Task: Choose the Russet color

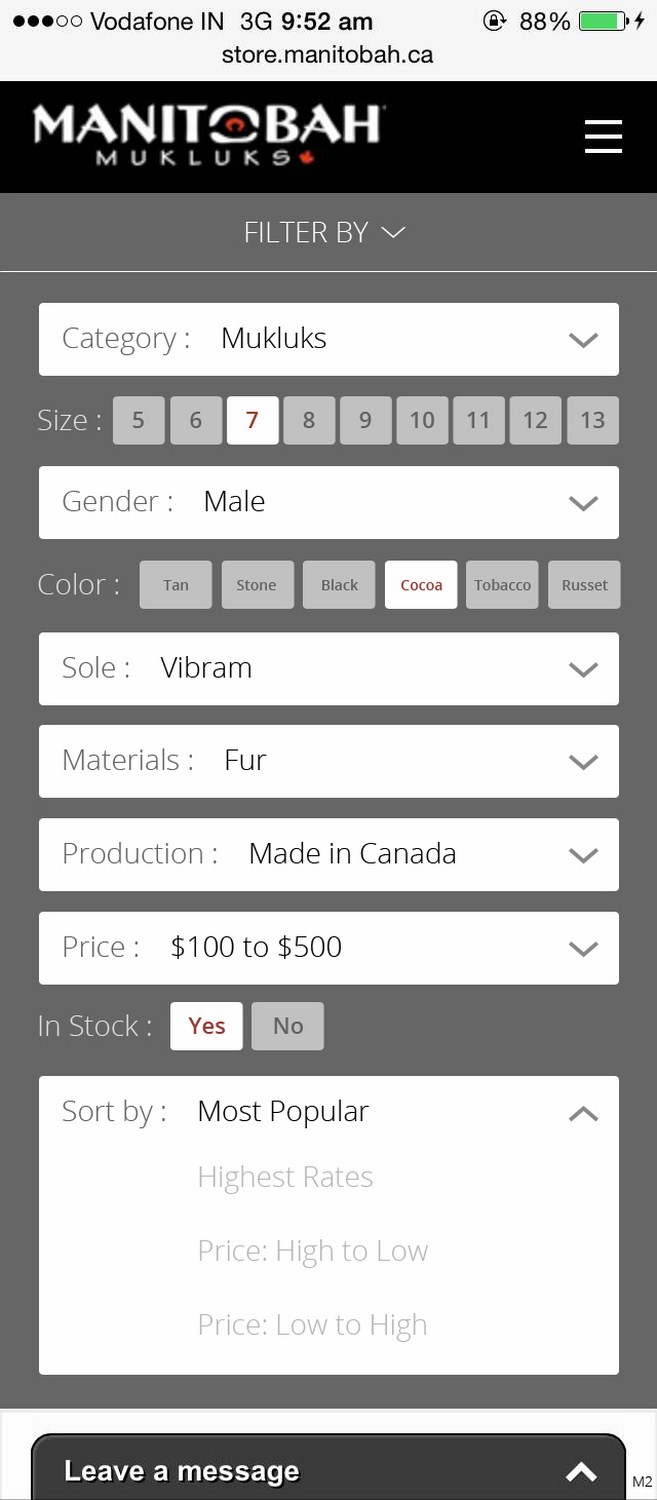Action: [584, 585]
